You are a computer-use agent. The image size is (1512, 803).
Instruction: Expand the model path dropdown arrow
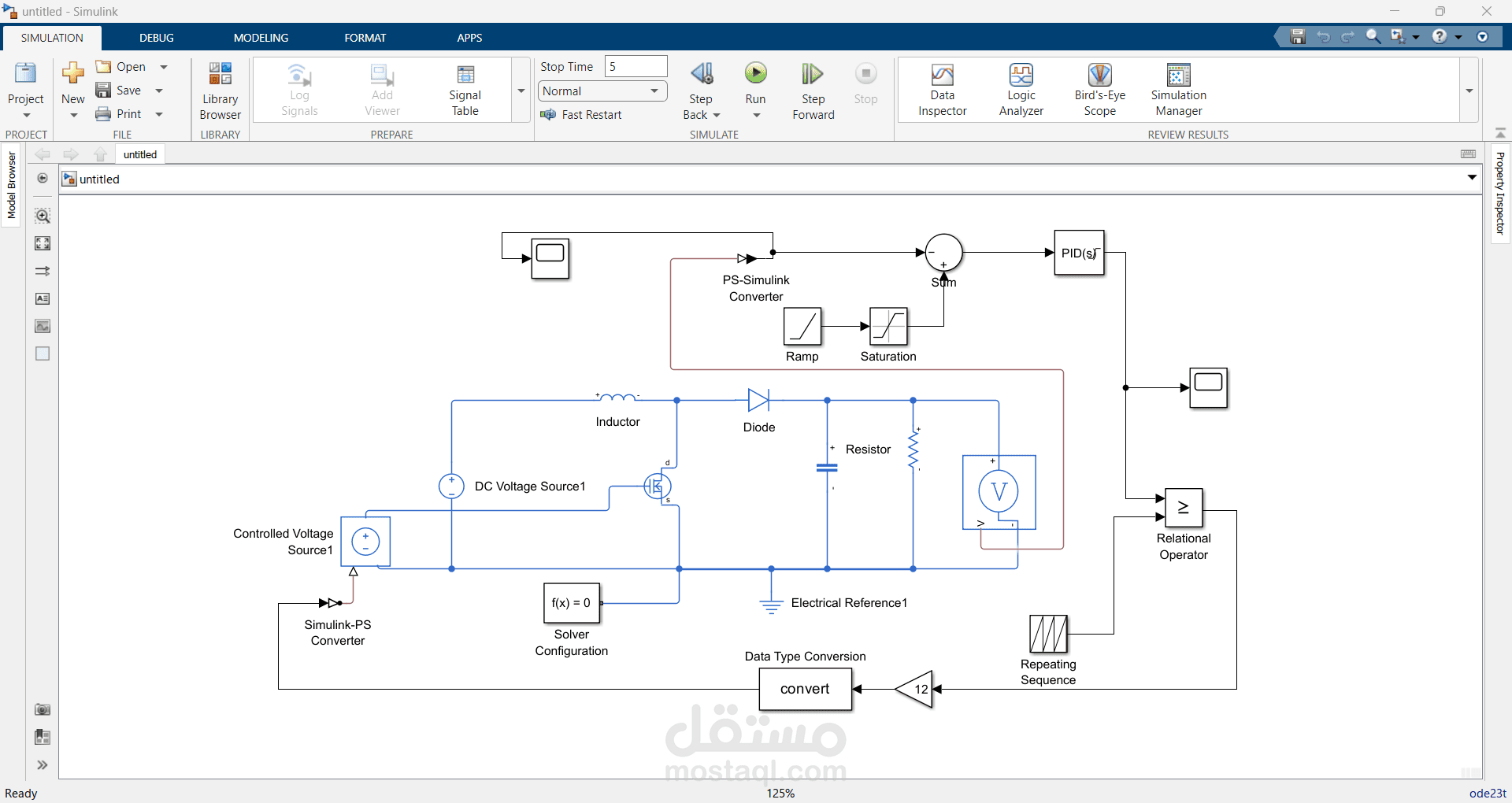(x=1472, y=178)
